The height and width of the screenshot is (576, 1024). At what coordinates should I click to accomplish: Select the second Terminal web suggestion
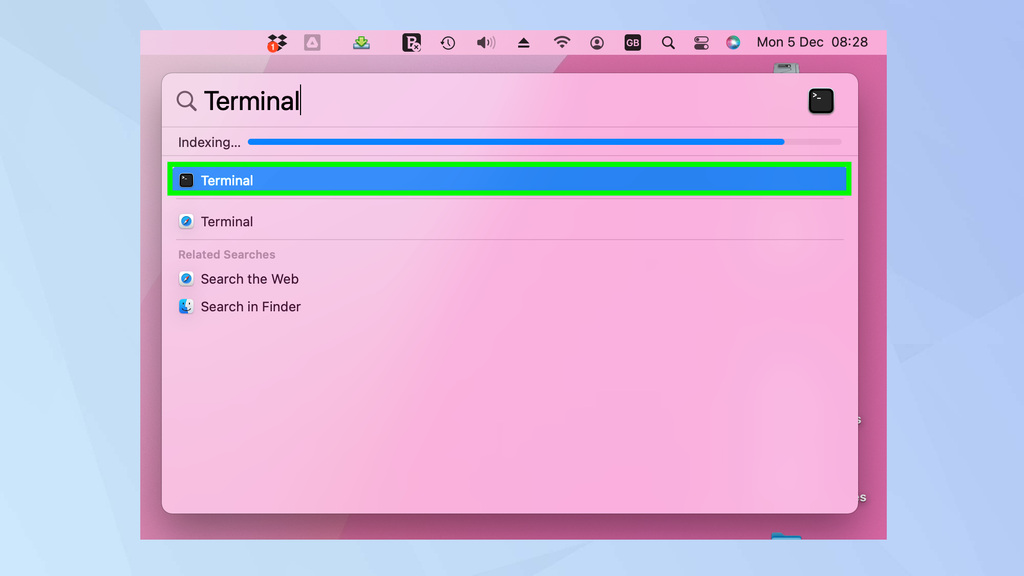pyautogui.click(x=227, y=221)
